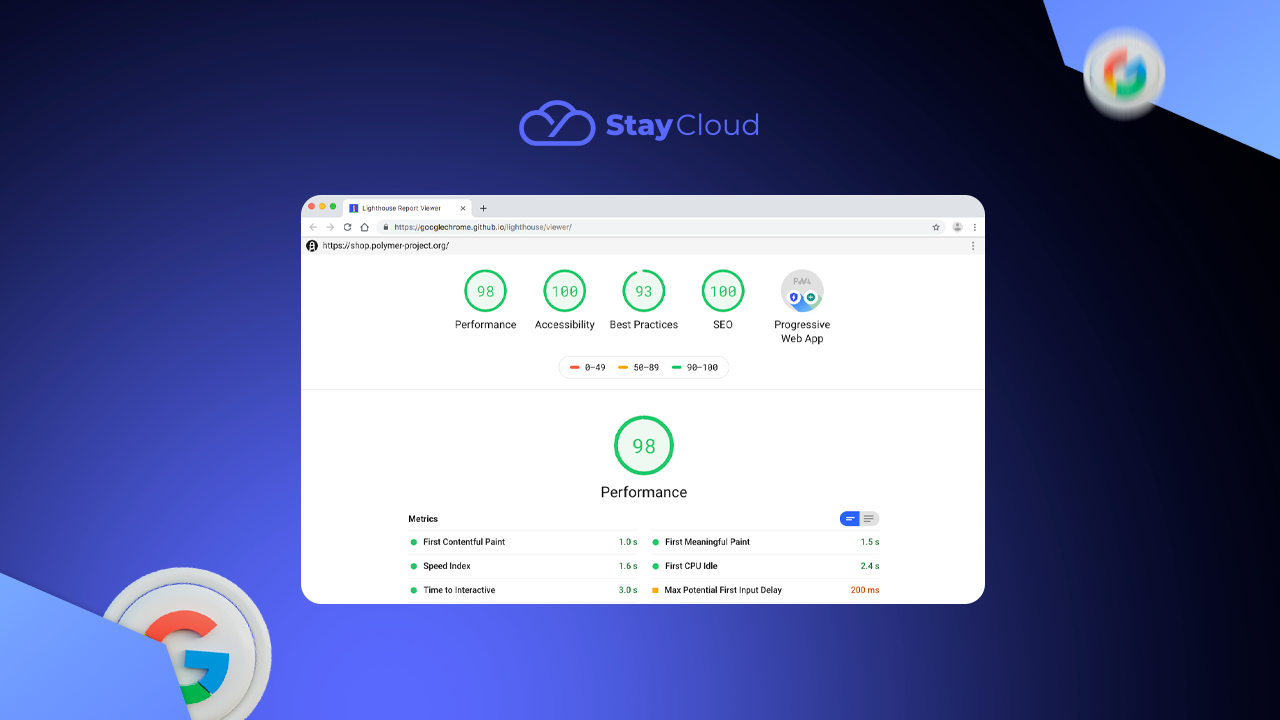Screen dimensions: 1280x720
Task: Go back using the browser back arrow
Action: 313,227
